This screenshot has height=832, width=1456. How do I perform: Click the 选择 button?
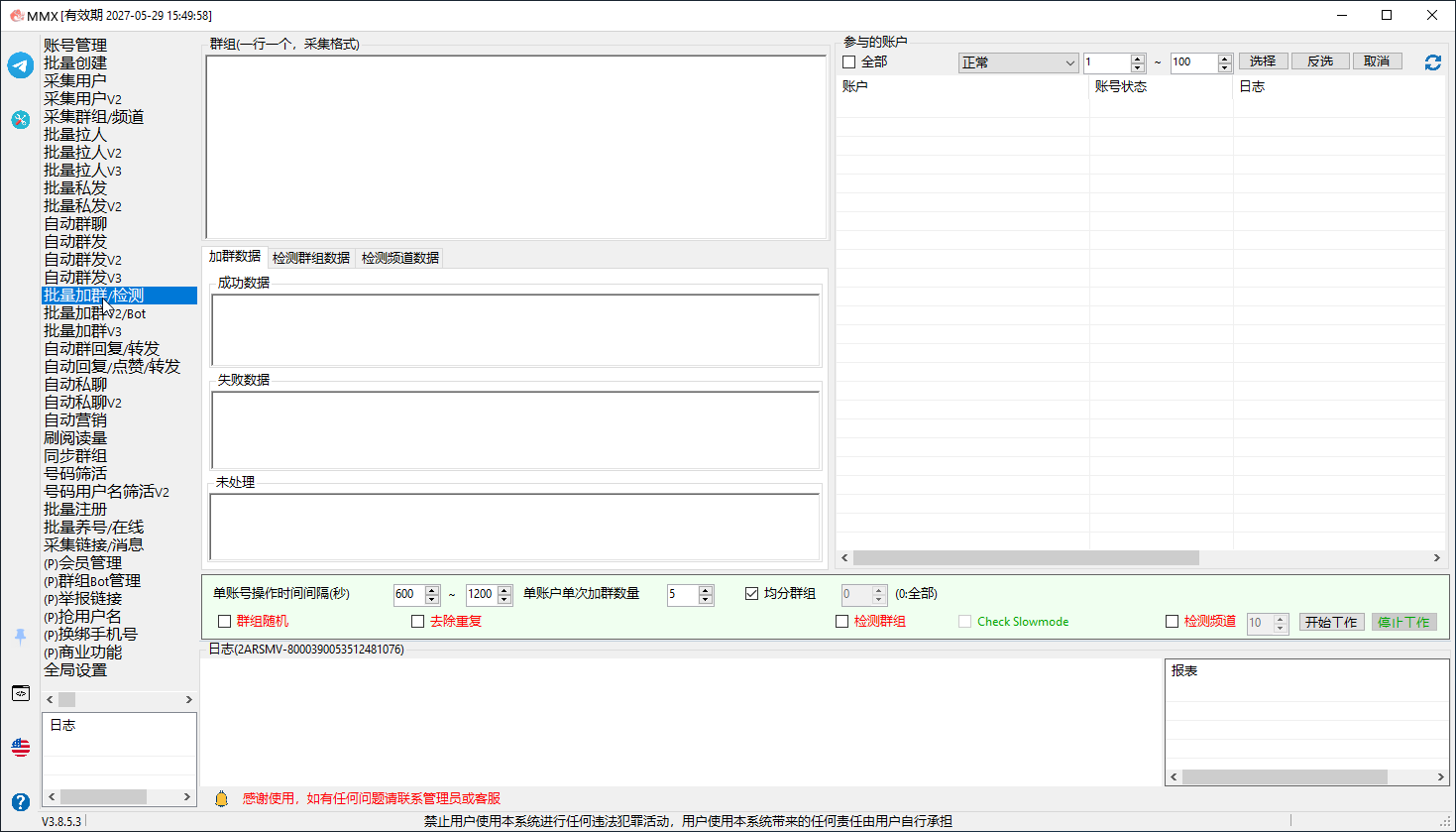pyautogui.click(x=1264, y=61)
